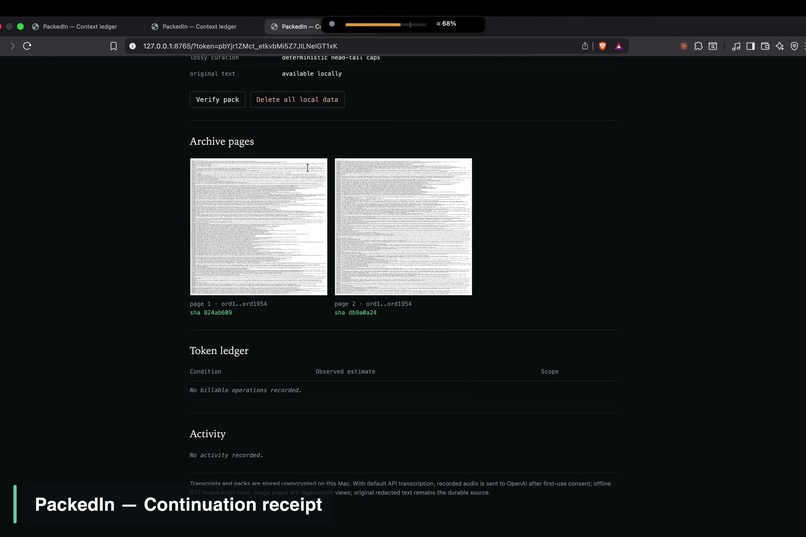This screenshot has width=806, height=537.
Task: Bookmark this page with the bookmark icon
Action: click(x=114, y=46)
